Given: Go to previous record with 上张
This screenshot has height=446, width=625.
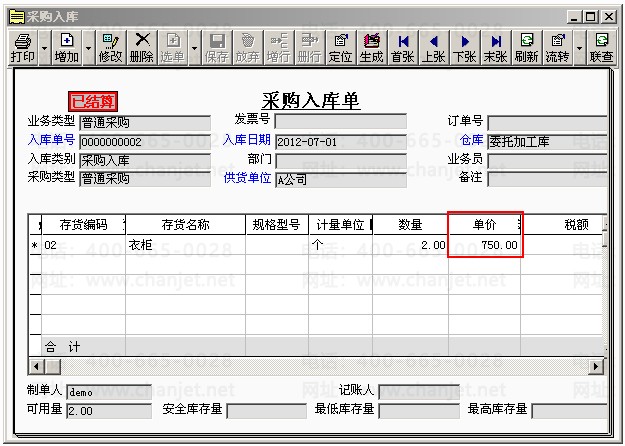Looking at the screenshot, I should (434, 47).
